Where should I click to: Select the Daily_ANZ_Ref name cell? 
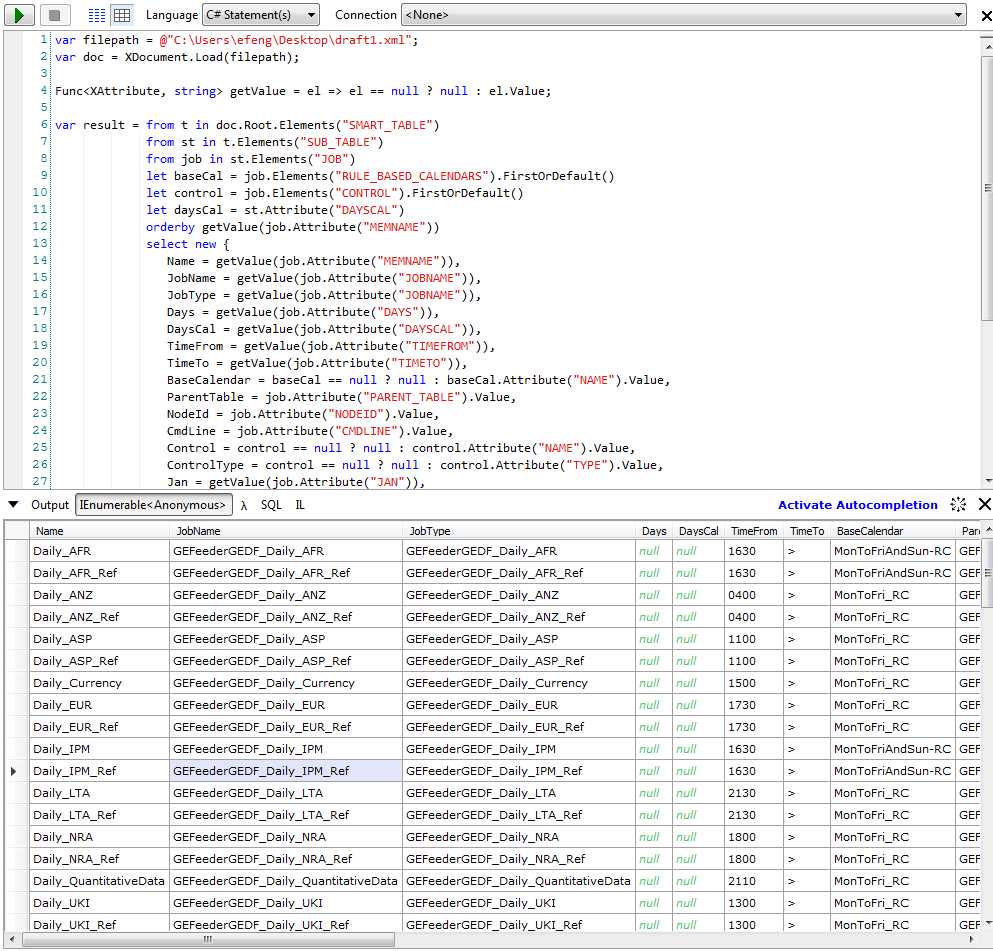(x=99, y=617)
